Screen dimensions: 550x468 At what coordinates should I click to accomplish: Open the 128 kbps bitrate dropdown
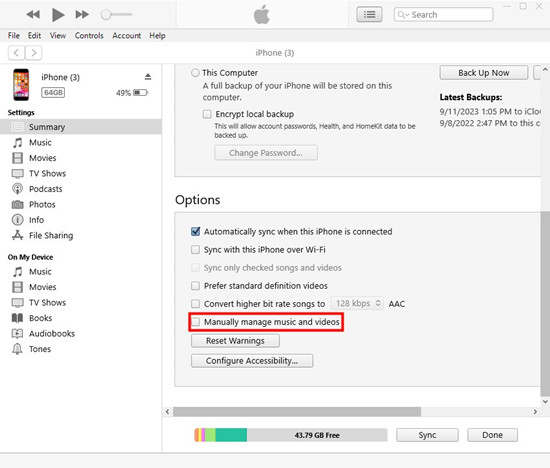[x=357, y=303]
